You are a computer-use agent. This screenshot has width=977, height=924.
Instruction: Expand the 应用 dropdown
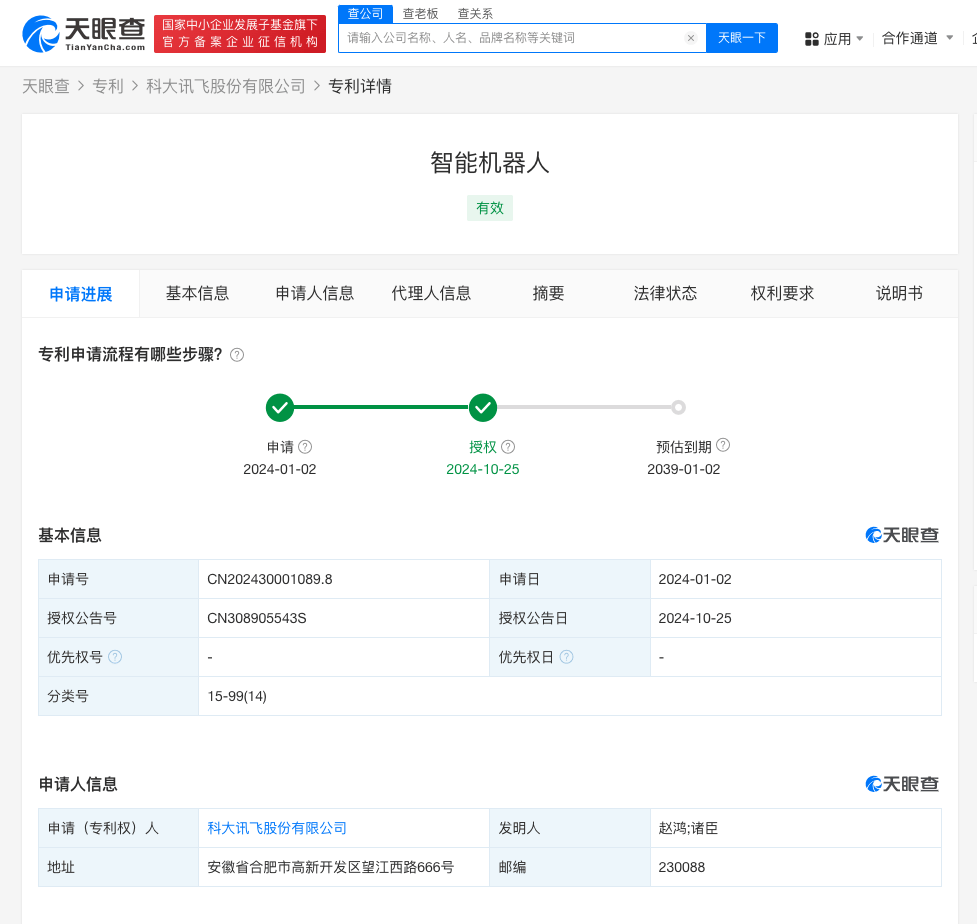point(834,39)
